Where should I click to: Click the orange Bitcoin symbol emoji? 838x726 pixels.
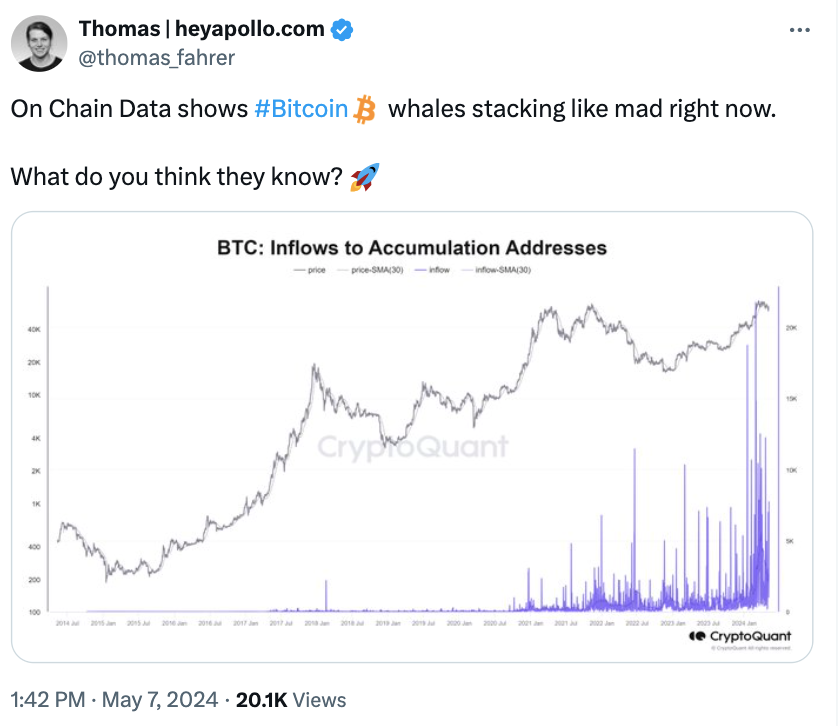[366, 109]
